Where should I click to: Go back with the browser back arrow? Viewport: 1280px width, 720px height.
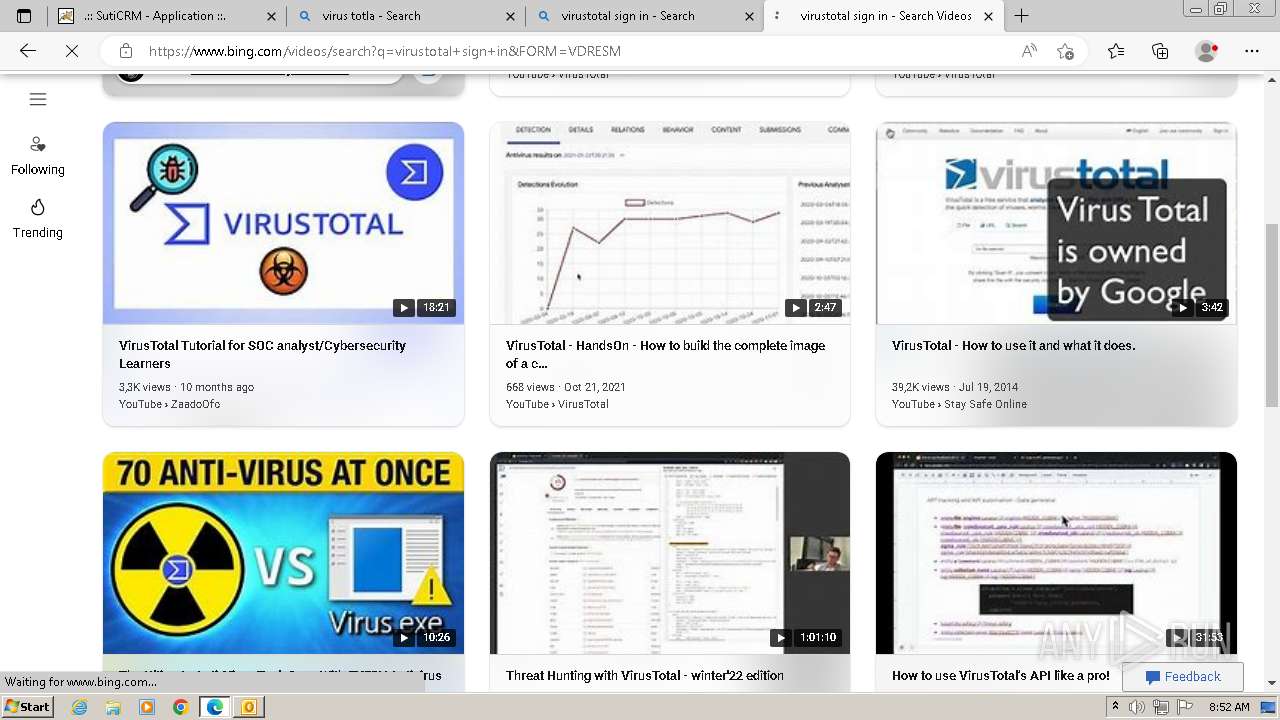28,51
